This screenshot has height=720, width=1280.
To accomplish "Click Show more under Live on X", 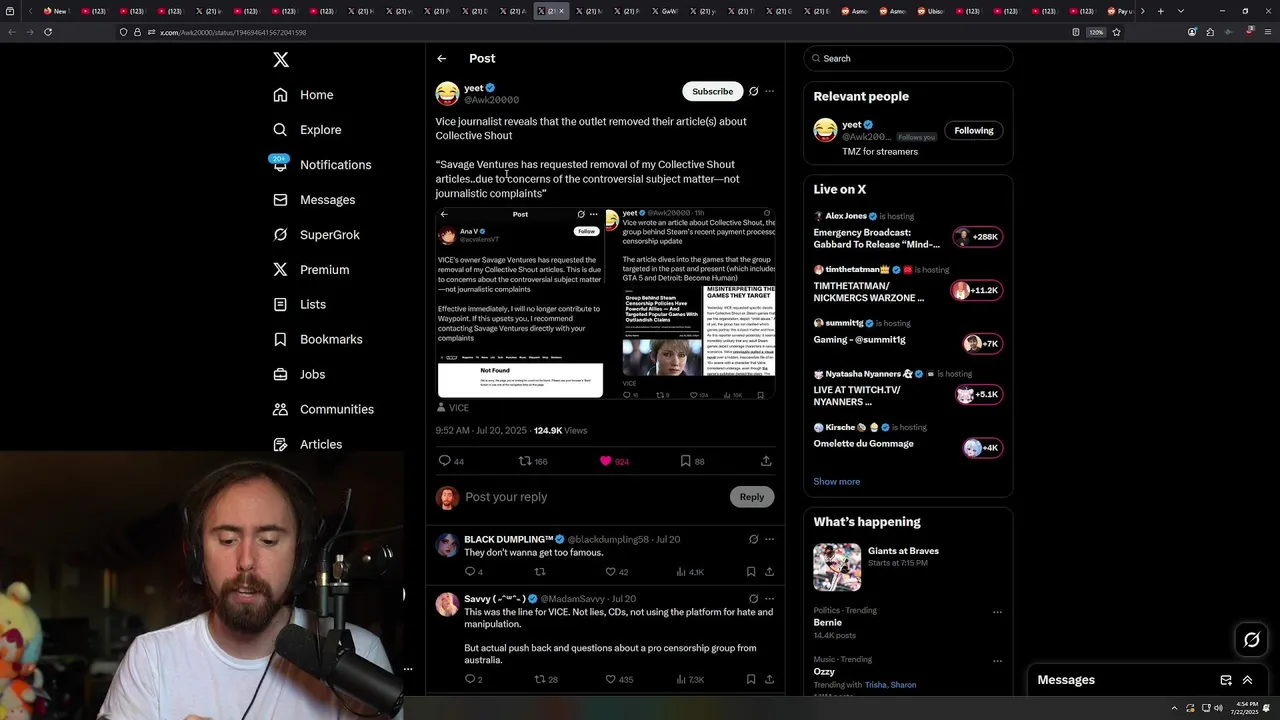I will [836, 482].
